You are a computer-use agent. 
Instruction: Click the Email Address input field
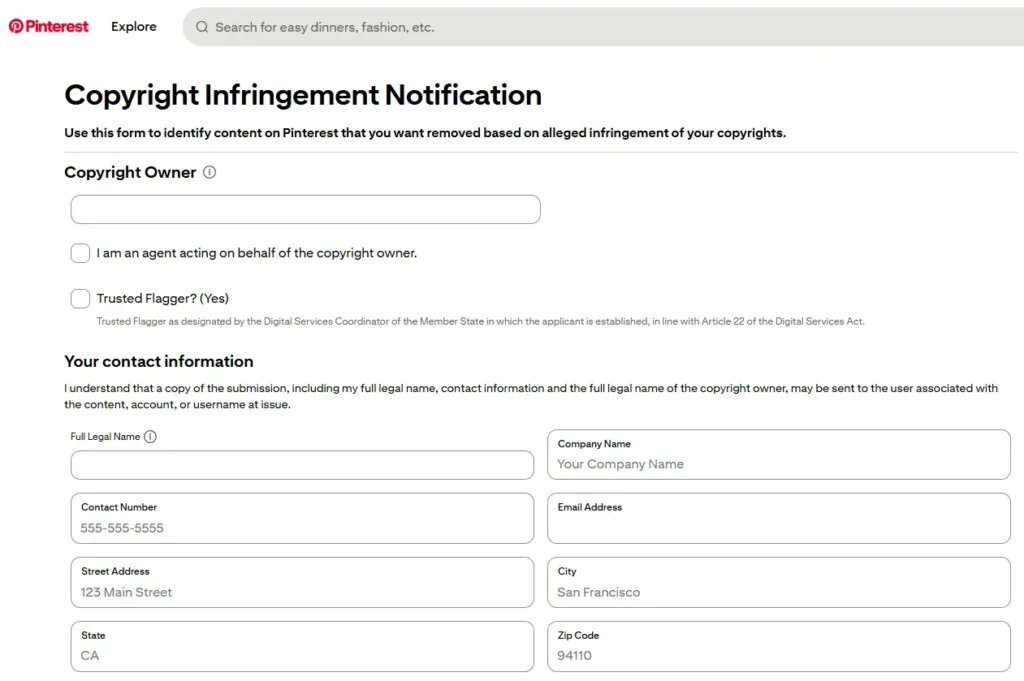pos(779,519)
